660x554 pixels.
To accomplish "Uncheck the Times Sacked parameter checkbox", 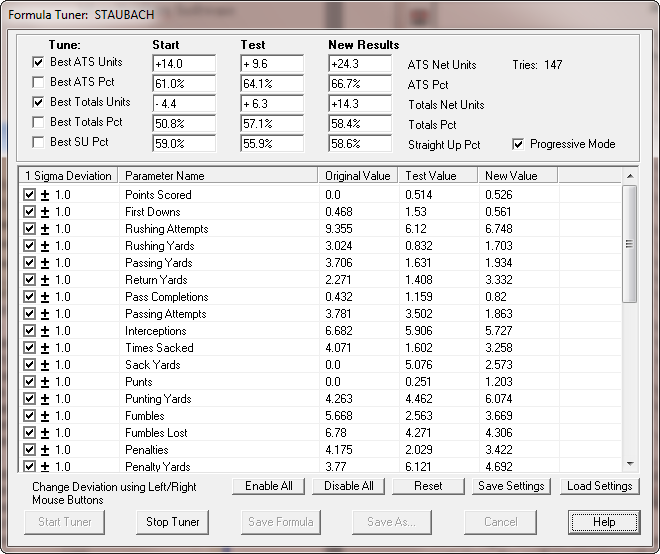I will (x=29, y=348).
